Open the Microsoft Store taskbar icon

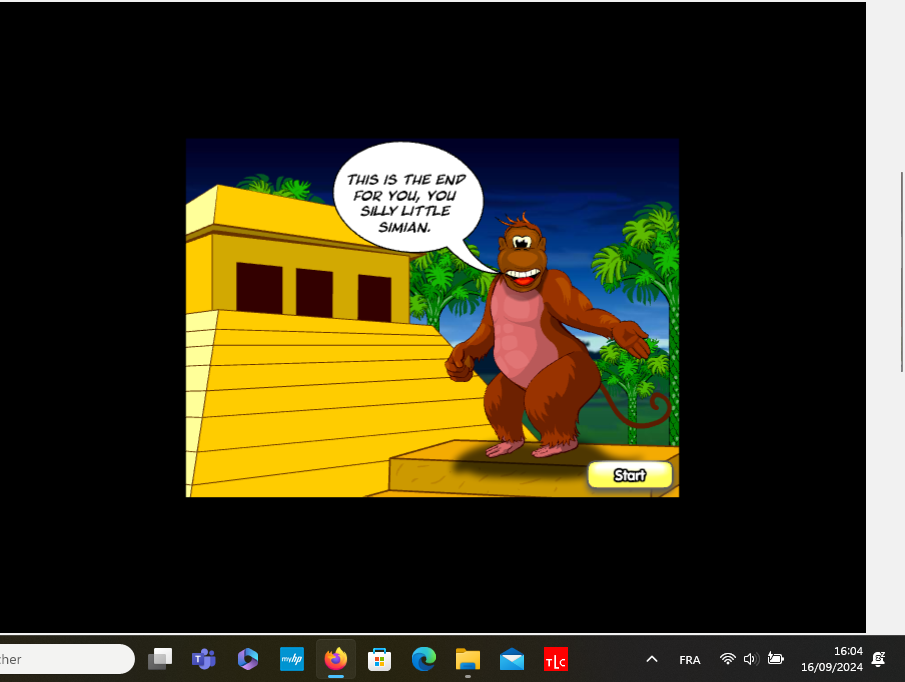(x=380, y=659)
